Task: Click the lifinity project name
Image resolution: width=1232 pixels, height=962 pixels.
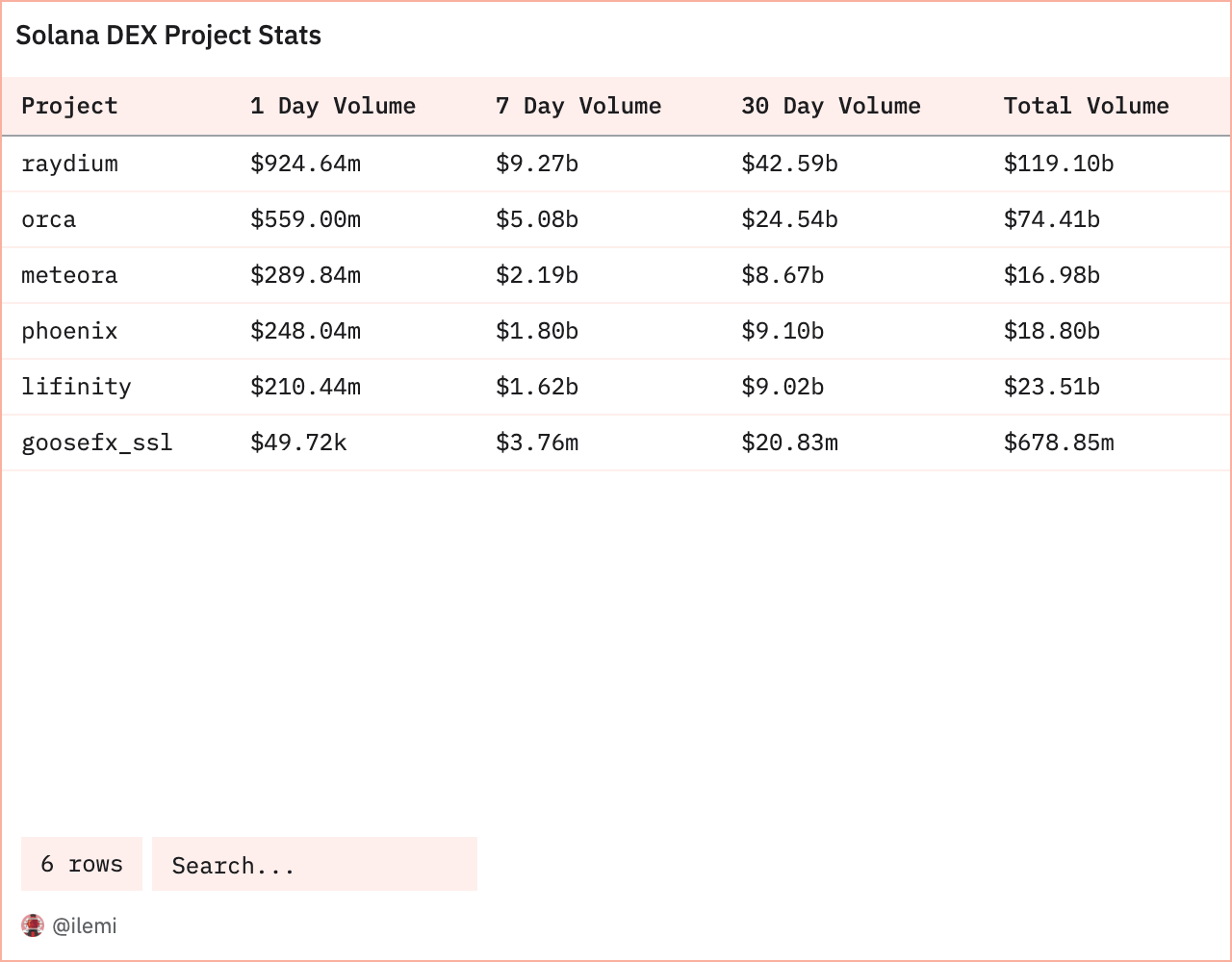Action: pyautogui.click(x=76, y=387)
